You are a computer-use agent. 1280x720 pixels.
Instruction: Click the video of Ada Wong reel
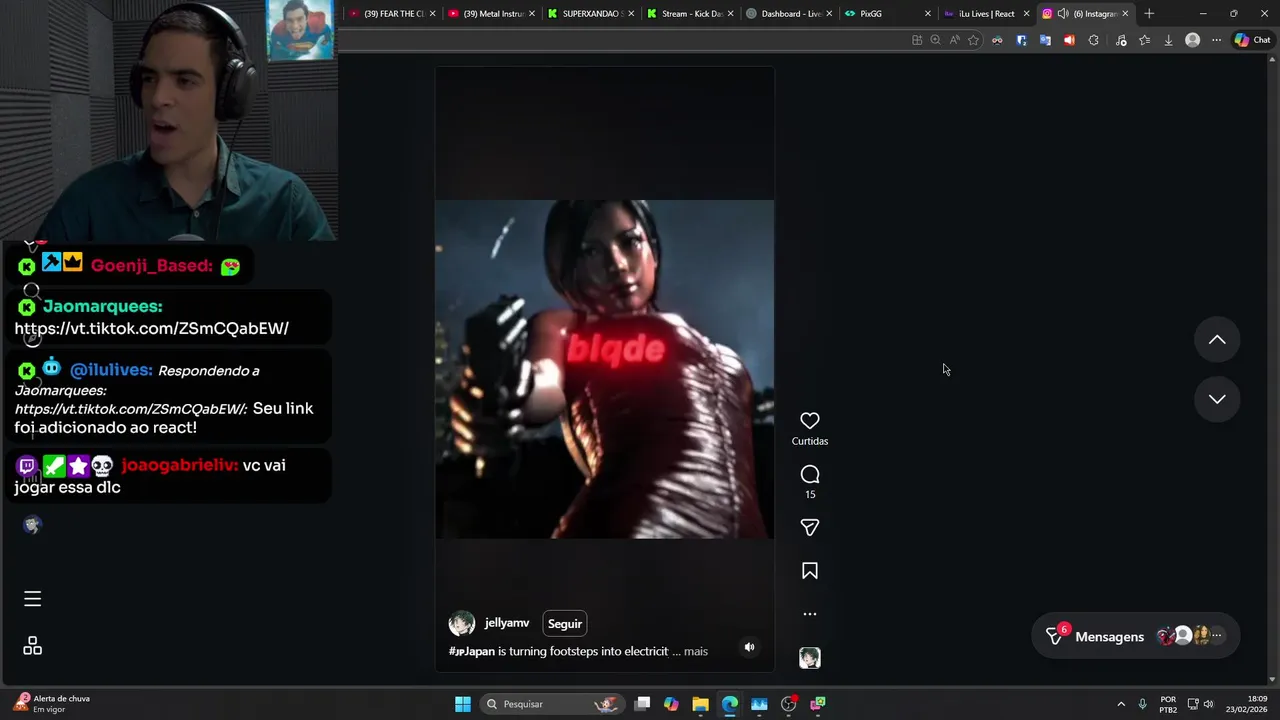tap(604, 369)
